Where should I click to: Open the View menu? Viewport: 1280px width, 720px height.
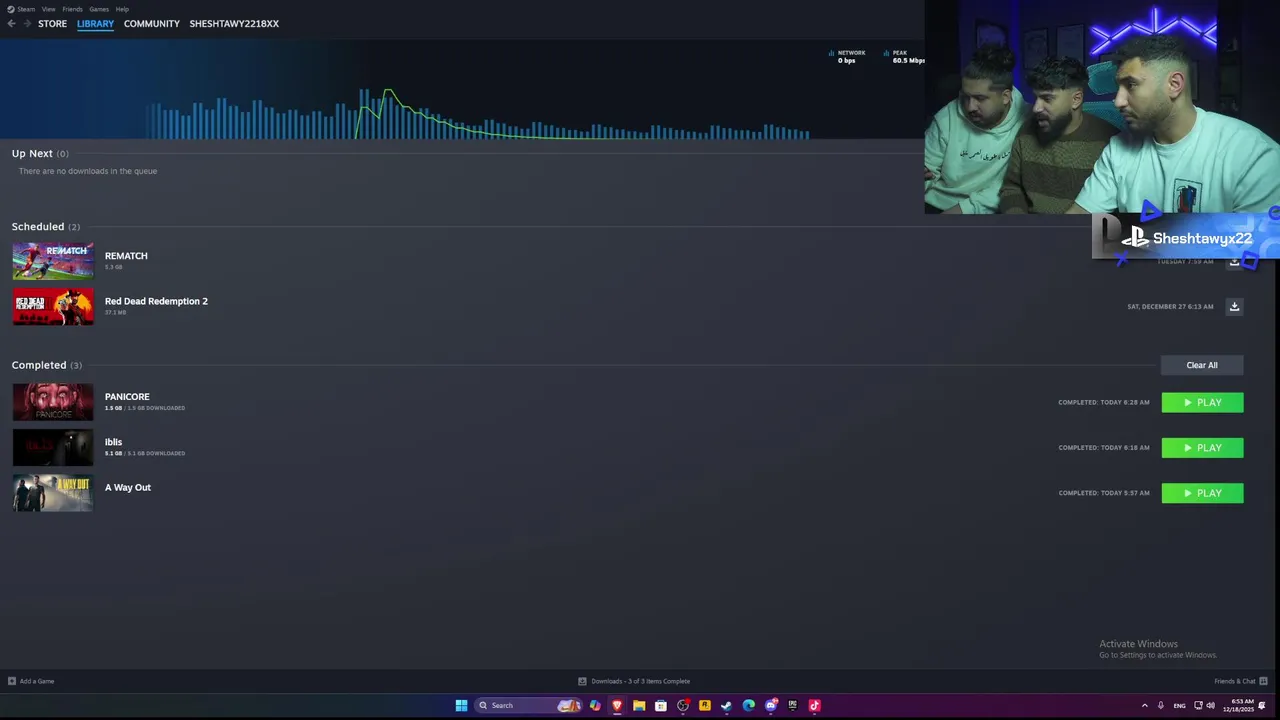[48, 9]
